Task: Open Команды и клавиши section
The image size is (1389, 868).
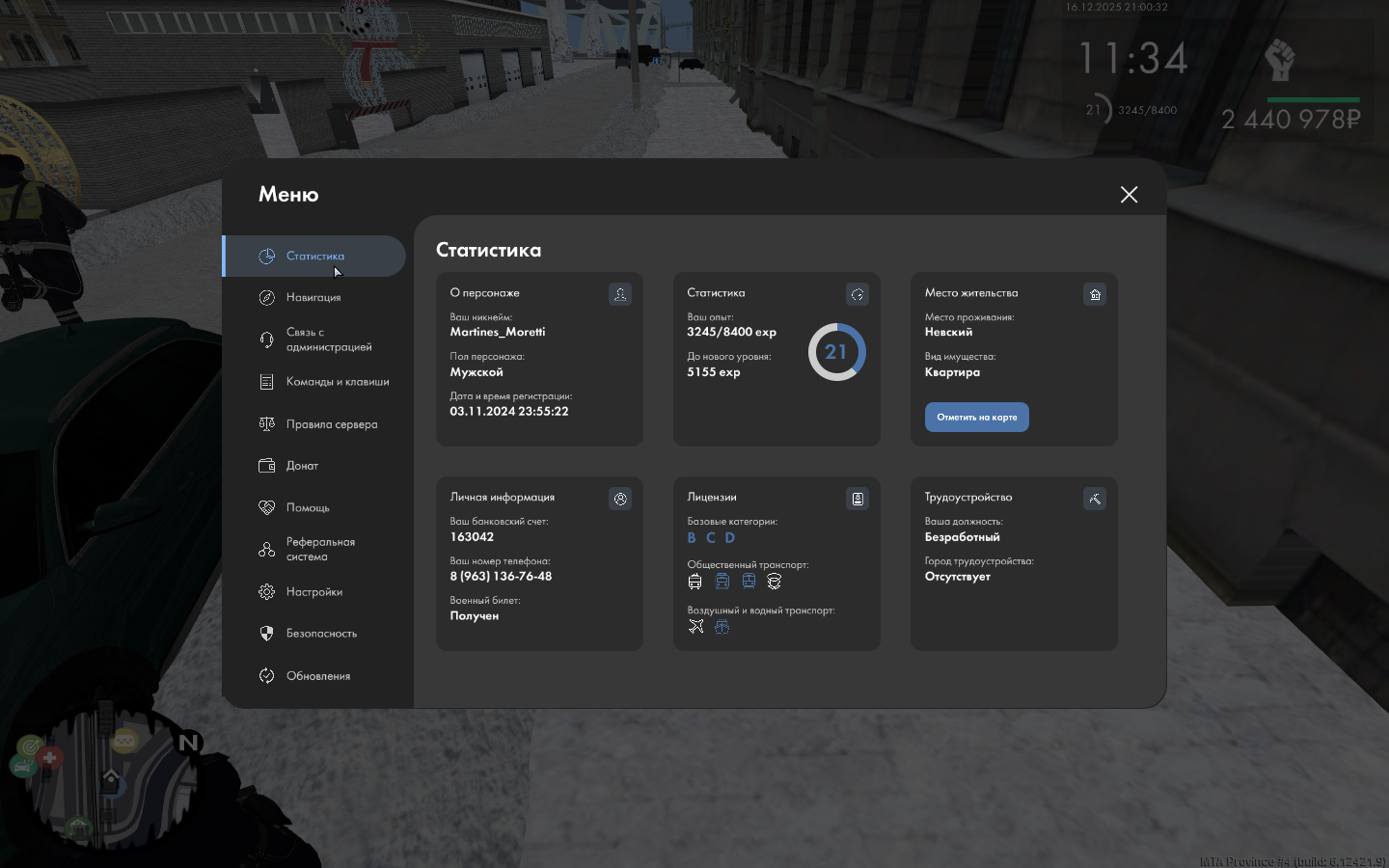Action: pos(314,382)
